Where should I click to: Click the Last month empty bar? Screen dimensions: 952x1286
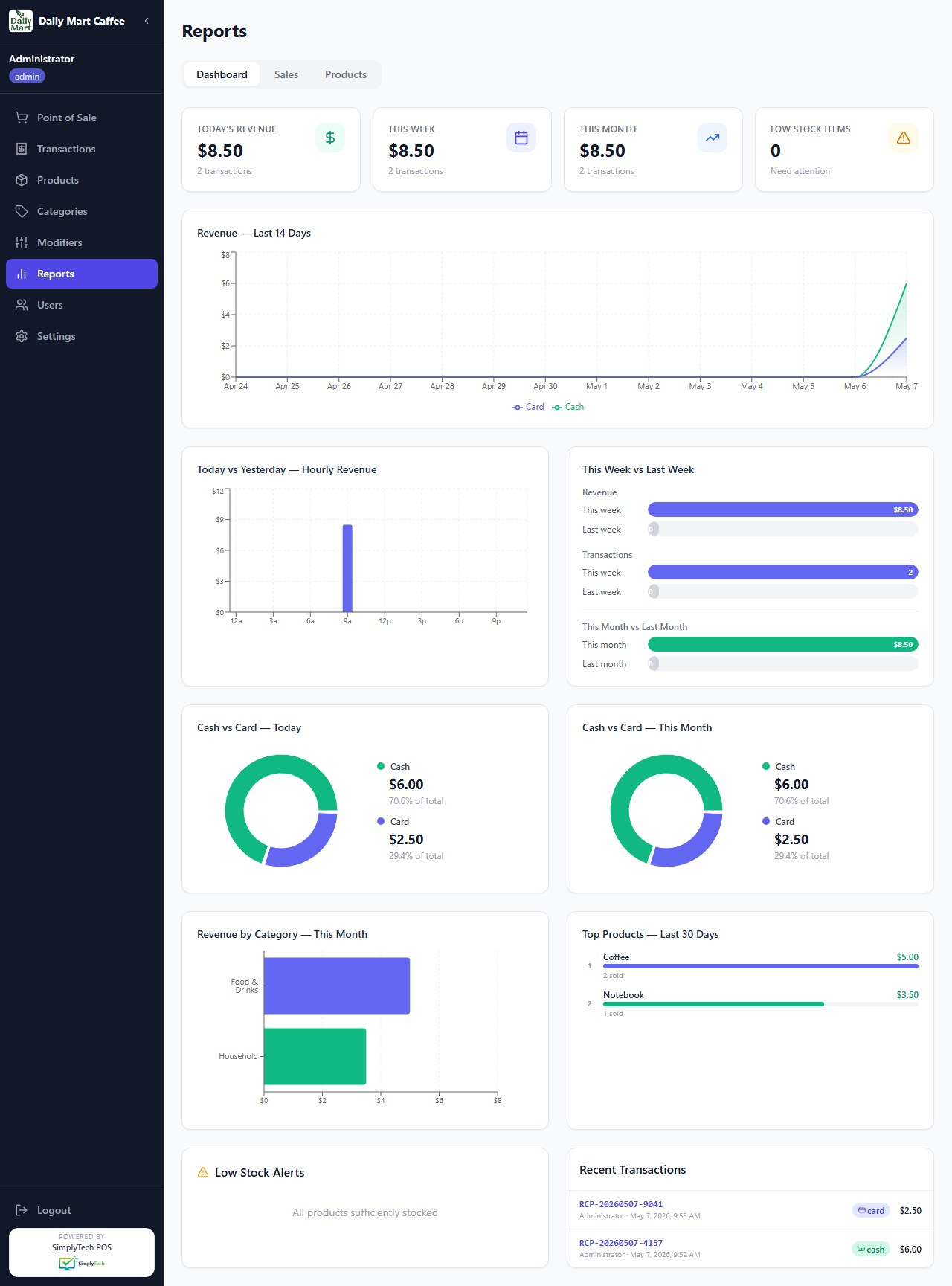pos(783,663)
